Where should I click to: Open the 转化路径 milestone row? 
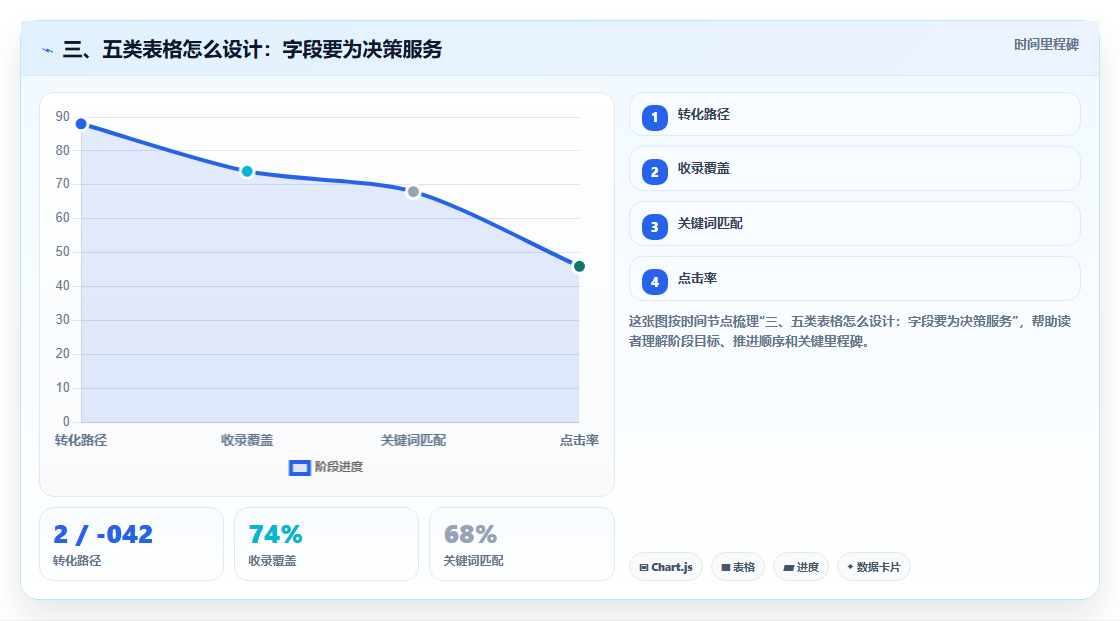[854, 114]
